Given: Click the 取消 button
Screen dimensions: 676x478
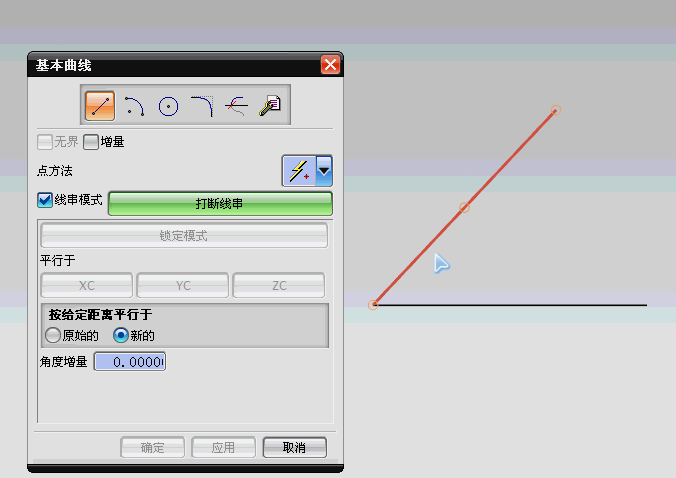Looking at the screenshot, I should click(x=294, y=447).
